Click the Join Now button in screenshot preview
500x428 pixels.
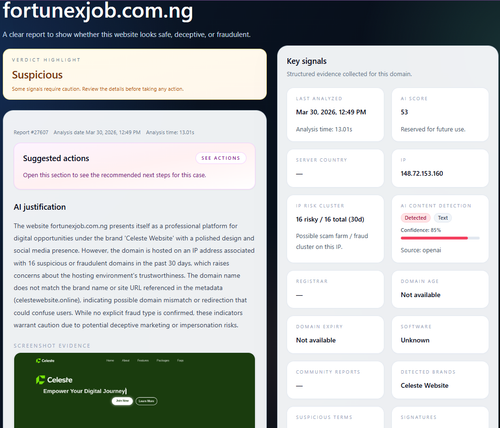pos(122,401)
